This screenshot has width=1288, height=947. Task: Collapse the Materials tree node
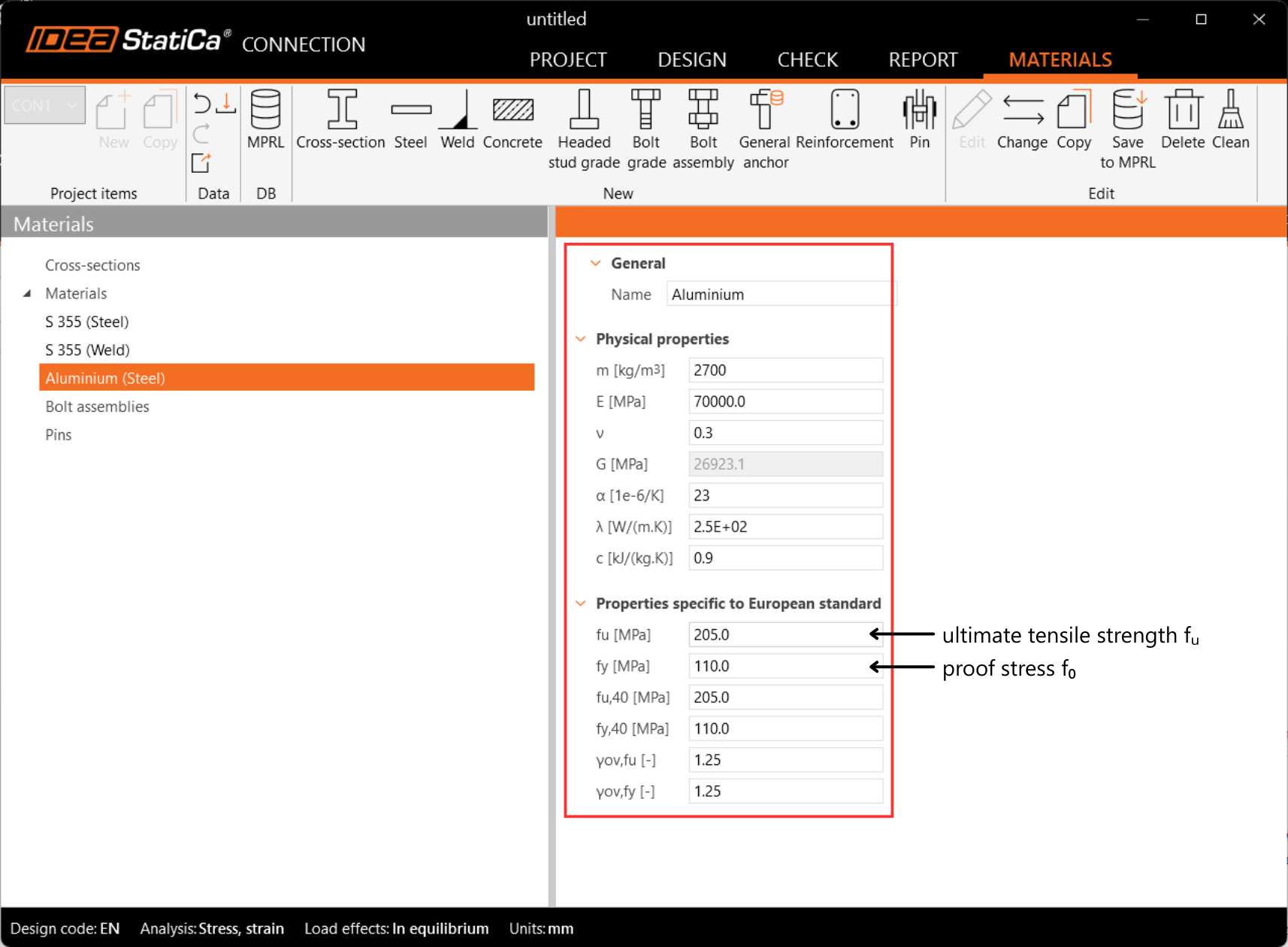coord(27,293)
